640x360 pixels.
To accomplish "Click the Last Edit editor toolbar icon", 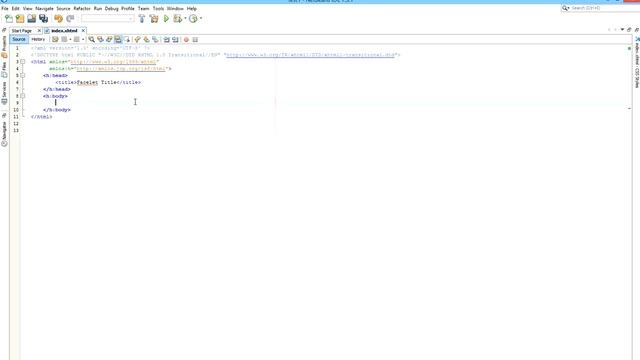I will [x=55, y=40].
